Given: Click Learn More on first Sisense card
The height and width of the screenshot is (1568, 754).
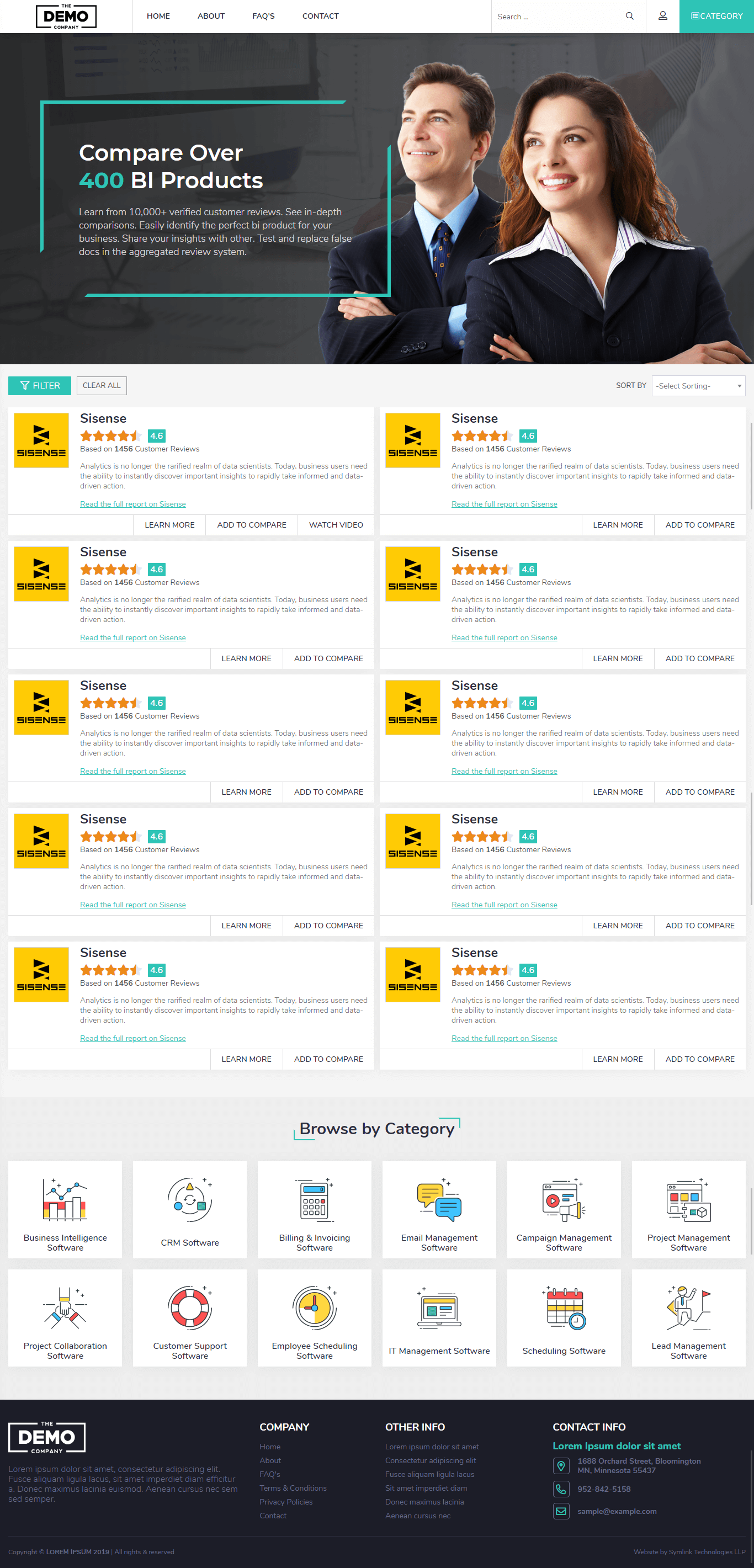Looking at the screenshot, I should (170, 525).
